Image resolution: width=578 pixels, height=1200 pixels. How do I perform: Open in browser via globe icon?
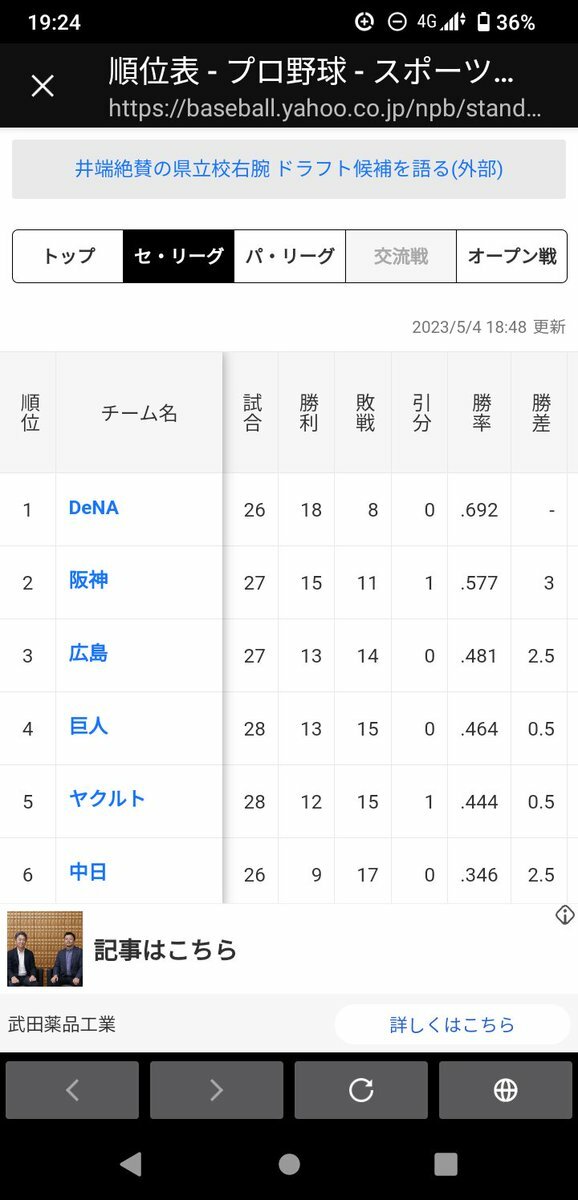pos(505,1090)
